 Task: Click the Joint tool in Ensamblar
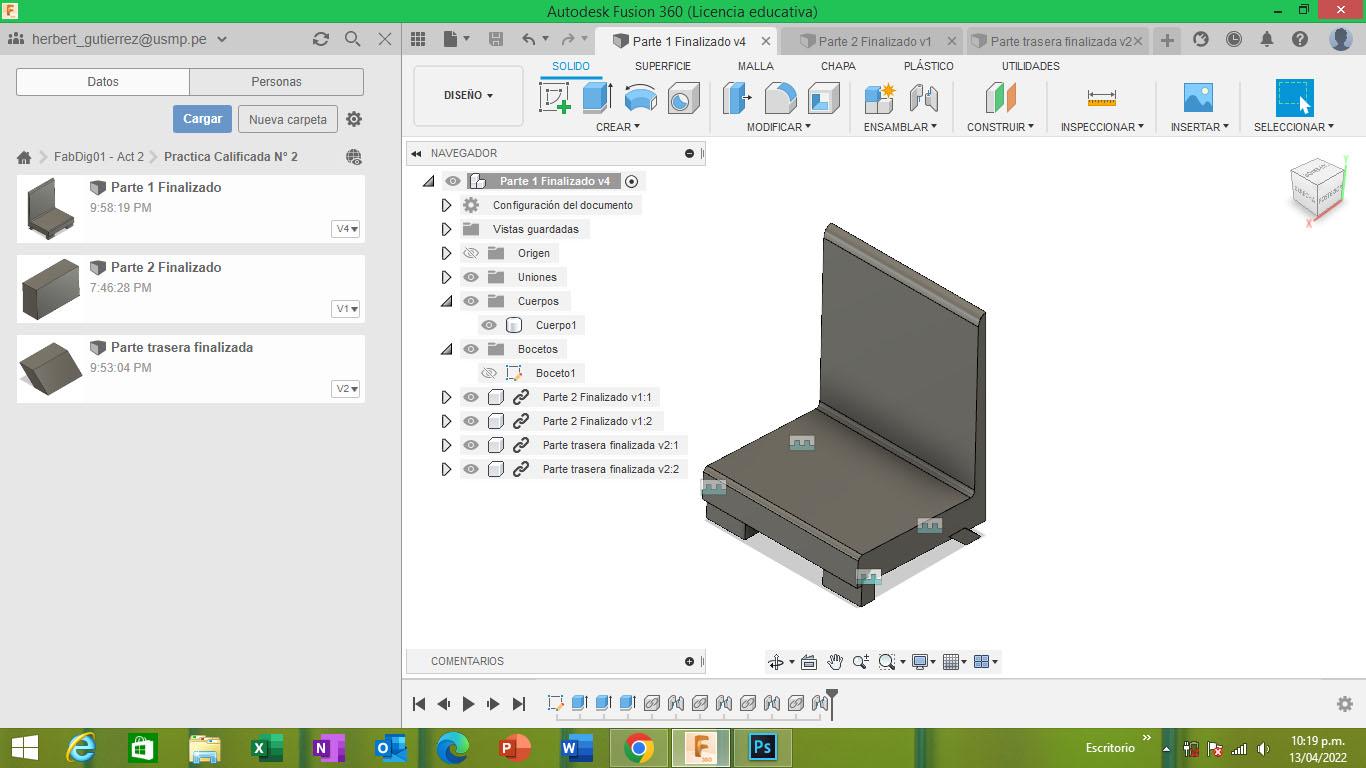pyautogui.click(x=923, y=98)
